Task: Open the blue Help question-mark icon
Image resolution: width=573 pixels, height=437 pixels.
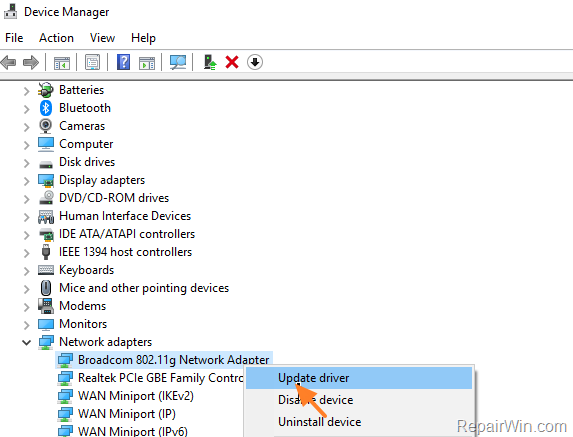Action: [x=124, y=62]
